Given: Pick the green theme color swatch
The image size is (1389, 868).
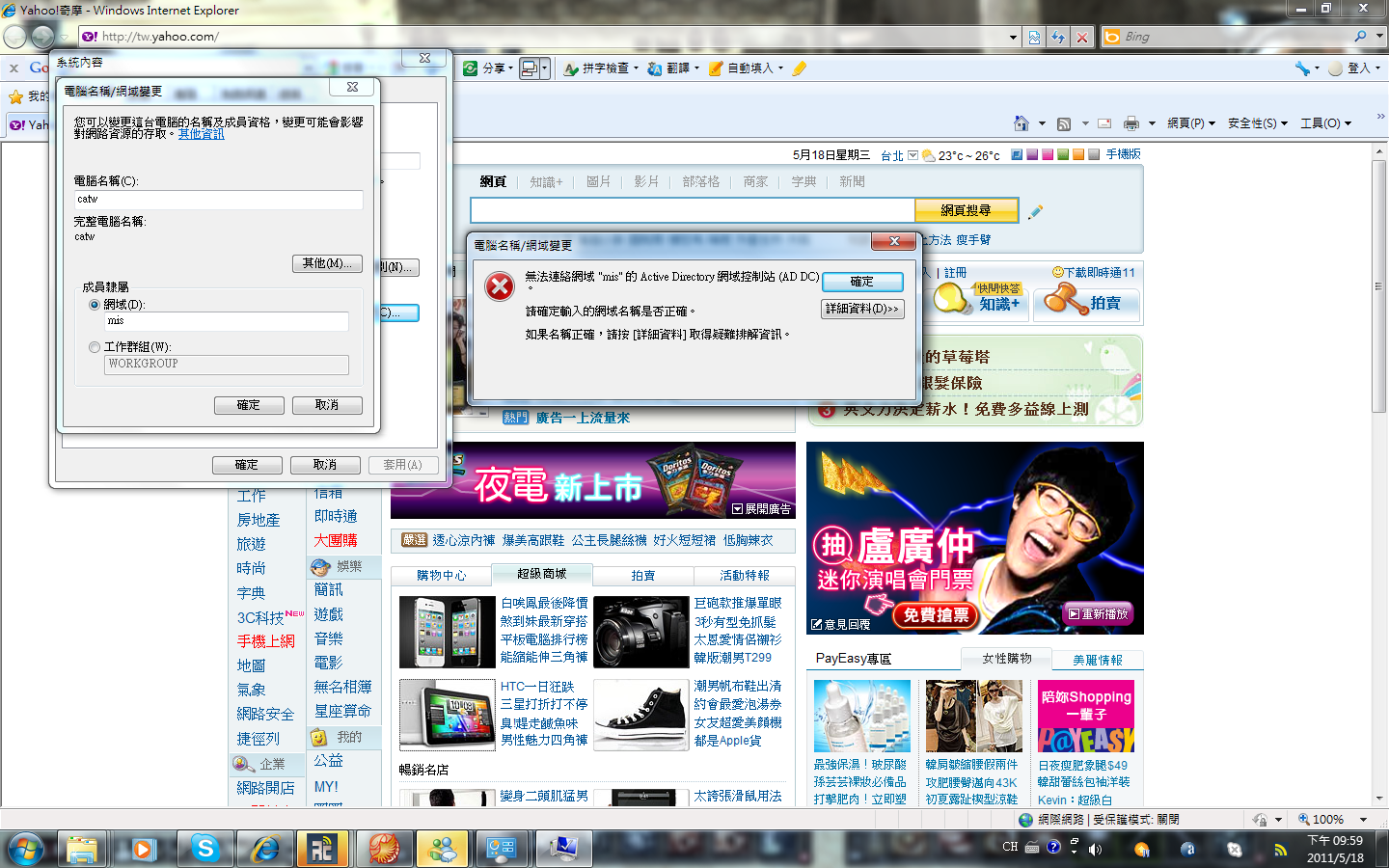Looking at the screenshot, I should pyautogui.click(x=1062, y=154).
